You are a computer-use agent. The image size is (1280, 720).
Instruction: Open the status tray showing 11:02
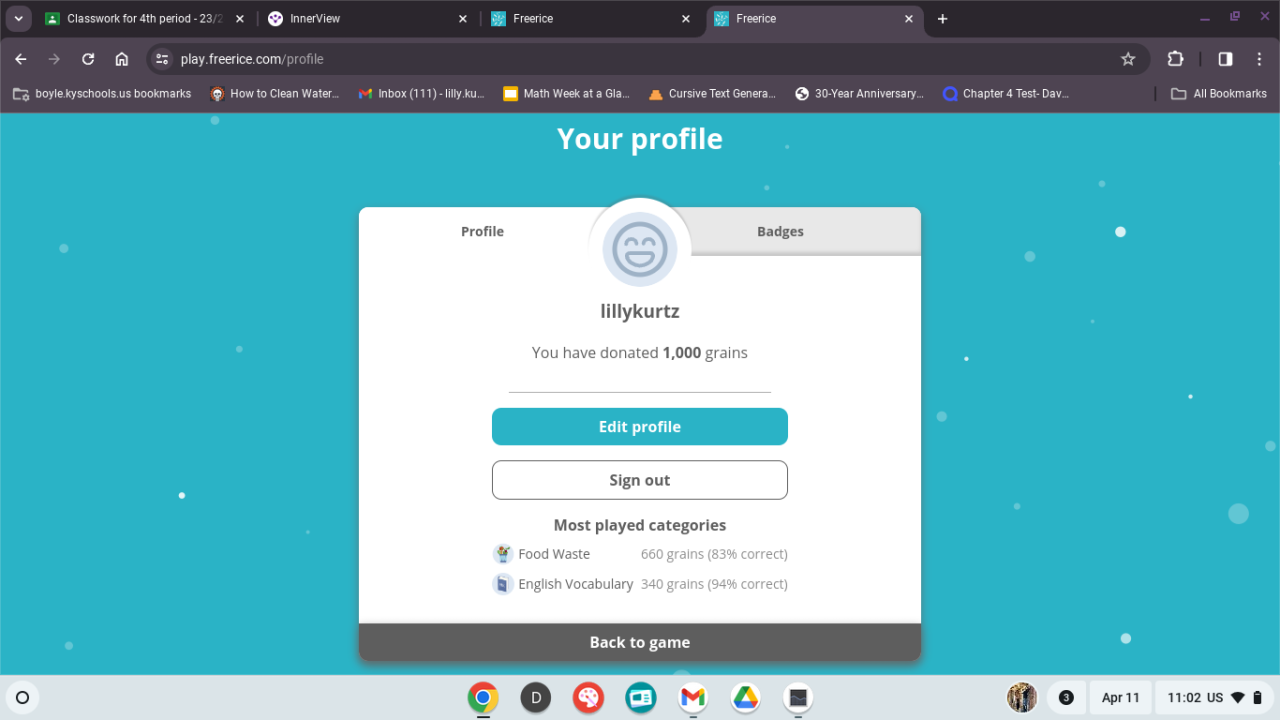pos(1215,697)
